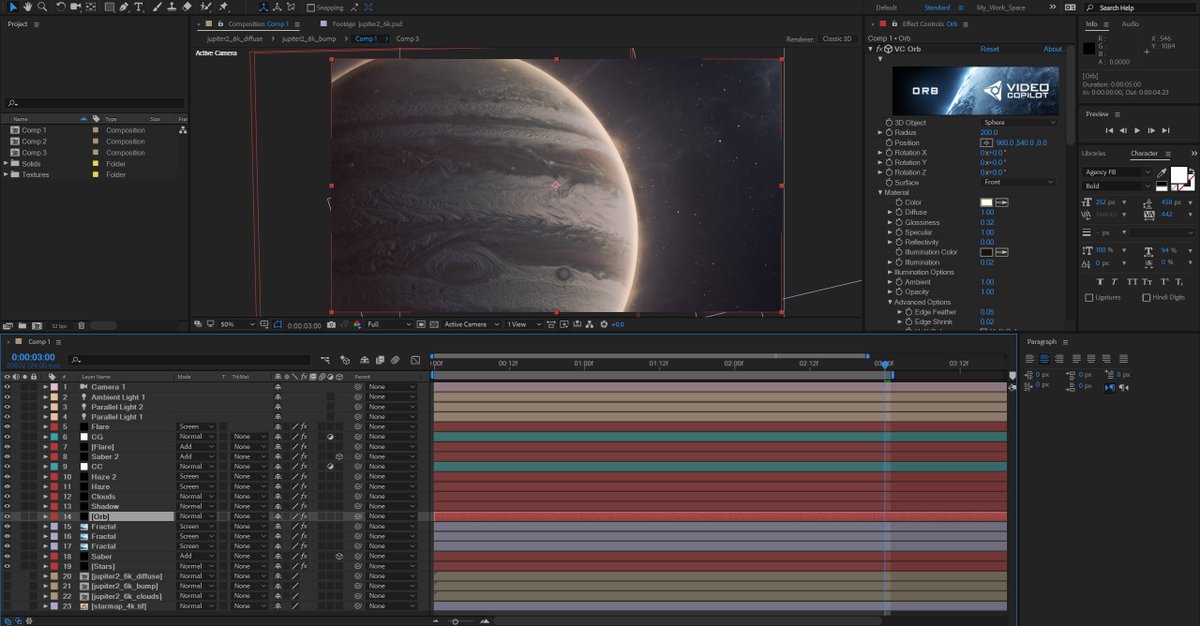Switch to the Standard workspace
The height and width of the screenshot is (626, 1200).
click(x=937, y=7)
